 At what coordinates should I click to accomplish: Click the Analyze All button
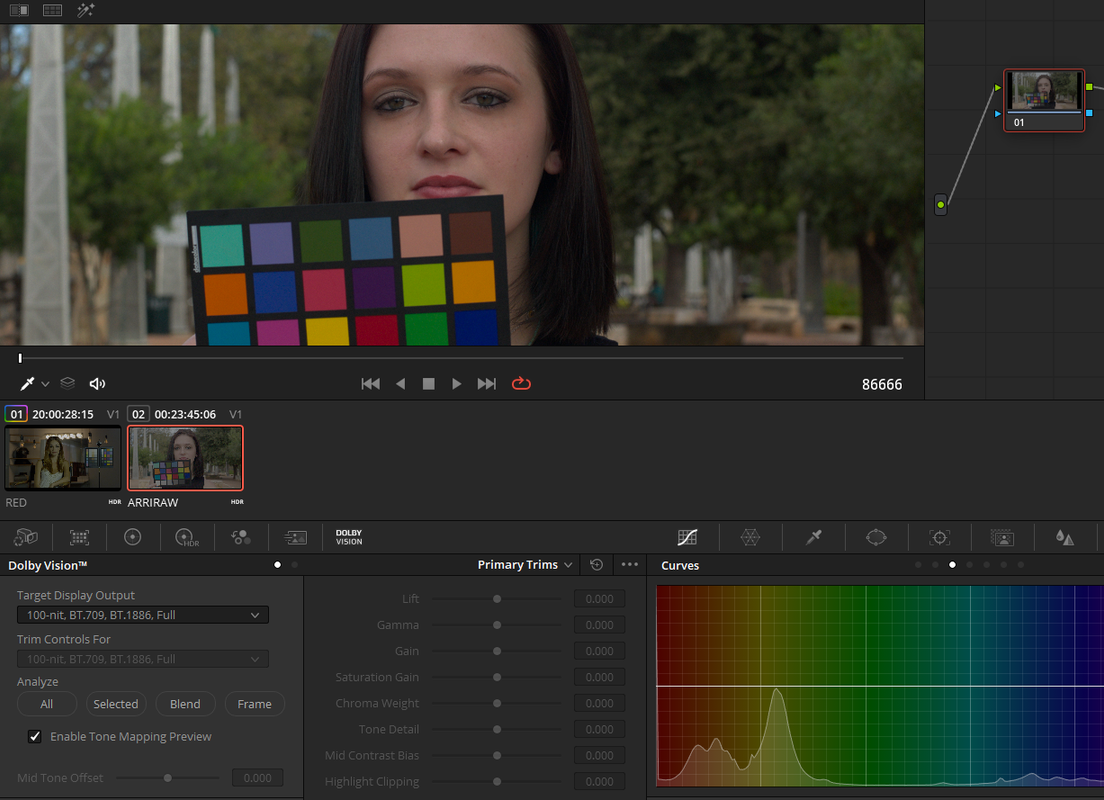46,704
